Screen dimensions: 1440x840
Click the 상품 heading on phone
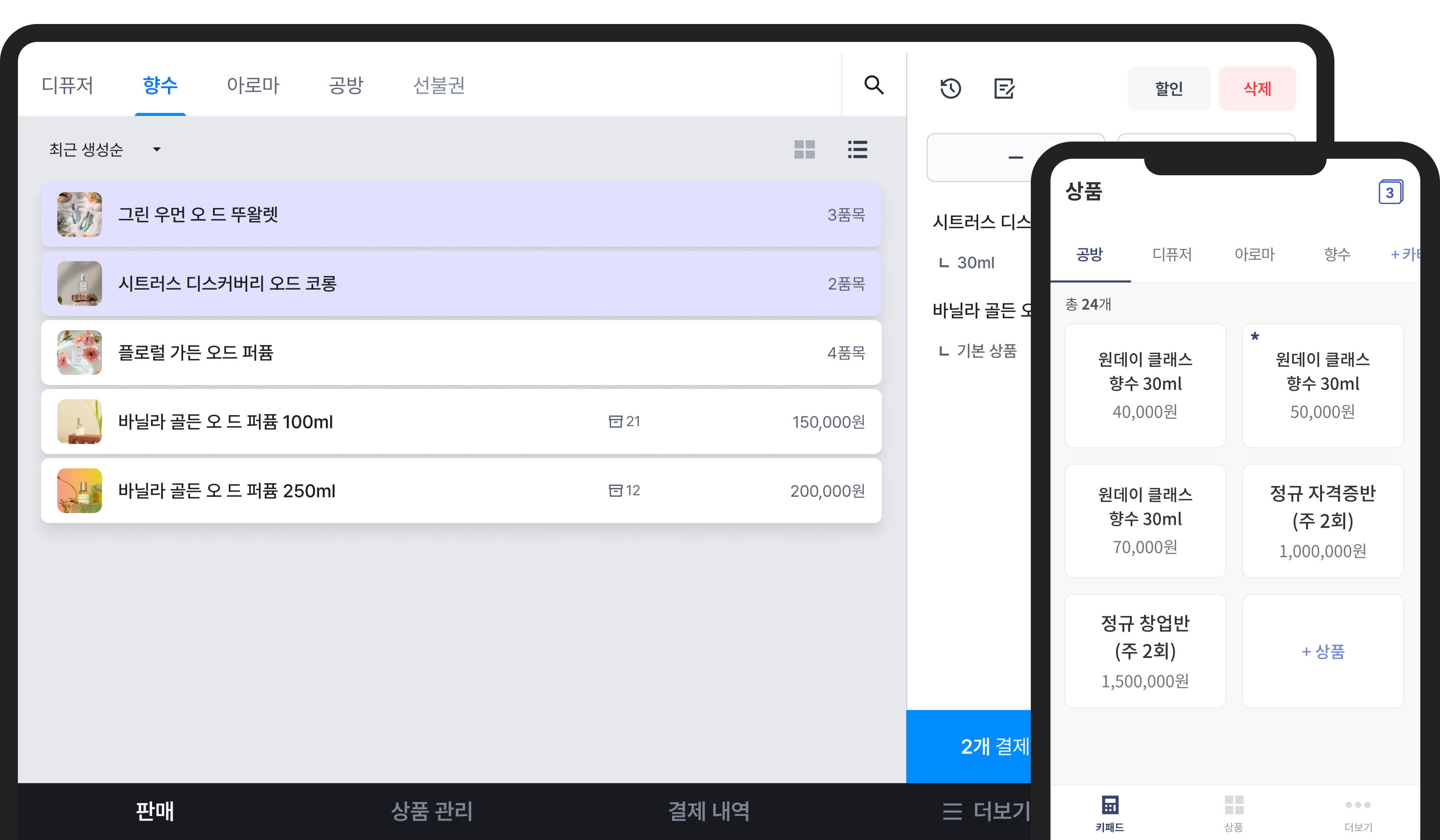pos(1084,191)
